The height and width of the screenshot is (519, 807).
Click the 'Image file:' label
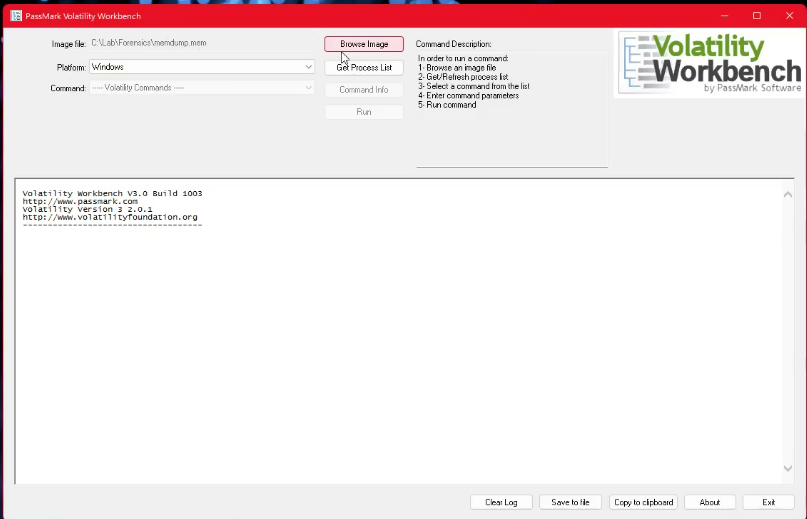(68, 44)
